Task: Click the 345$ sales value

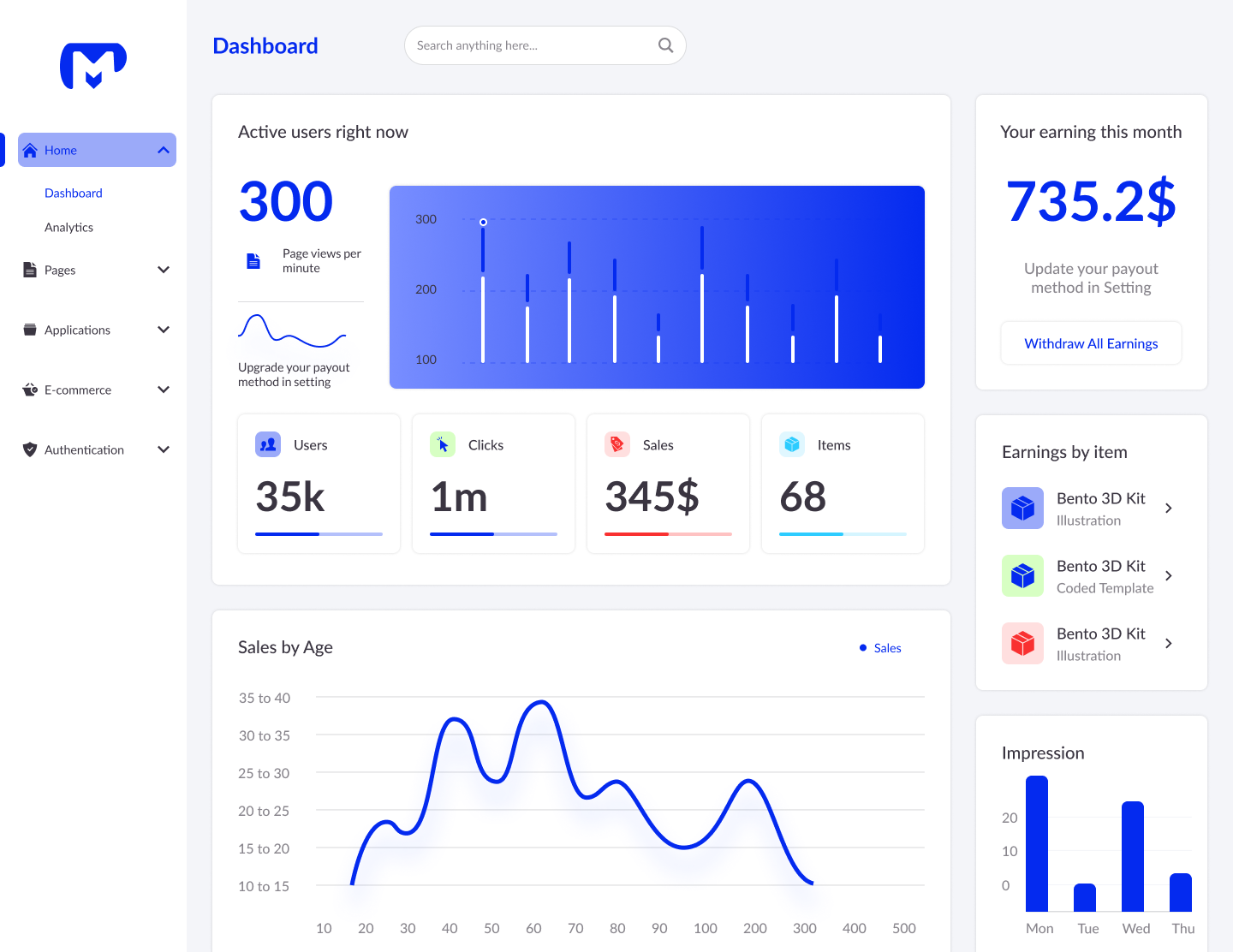Action: tap(652, 497)
